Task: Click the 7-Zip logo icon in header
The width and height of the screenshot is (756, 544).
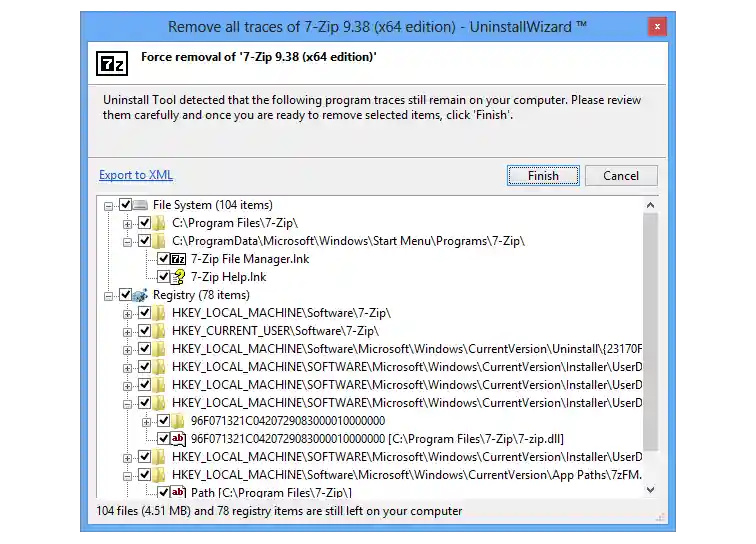Action: (x=112, y=64)
